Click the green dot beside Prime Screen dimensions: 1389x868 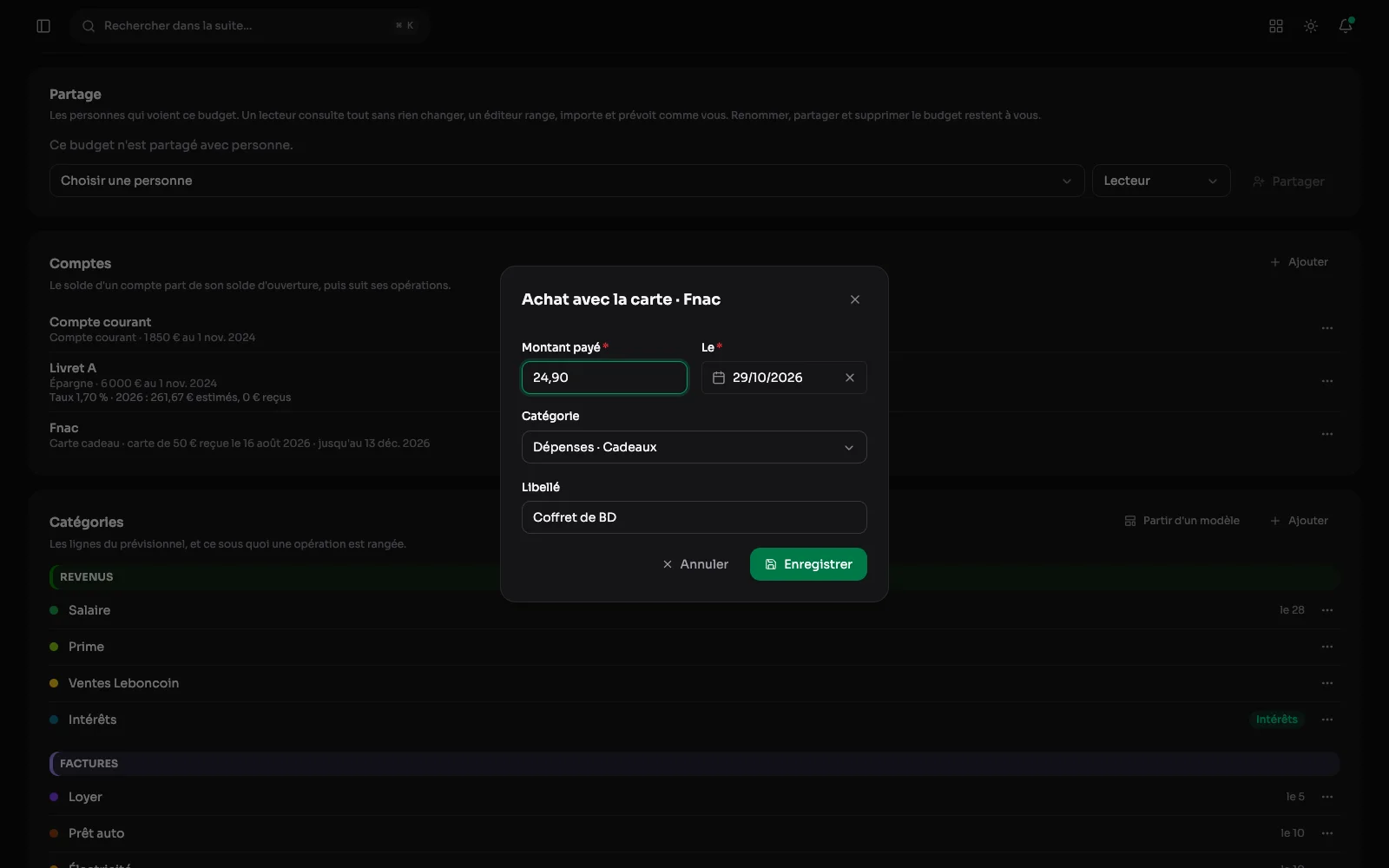54,647
